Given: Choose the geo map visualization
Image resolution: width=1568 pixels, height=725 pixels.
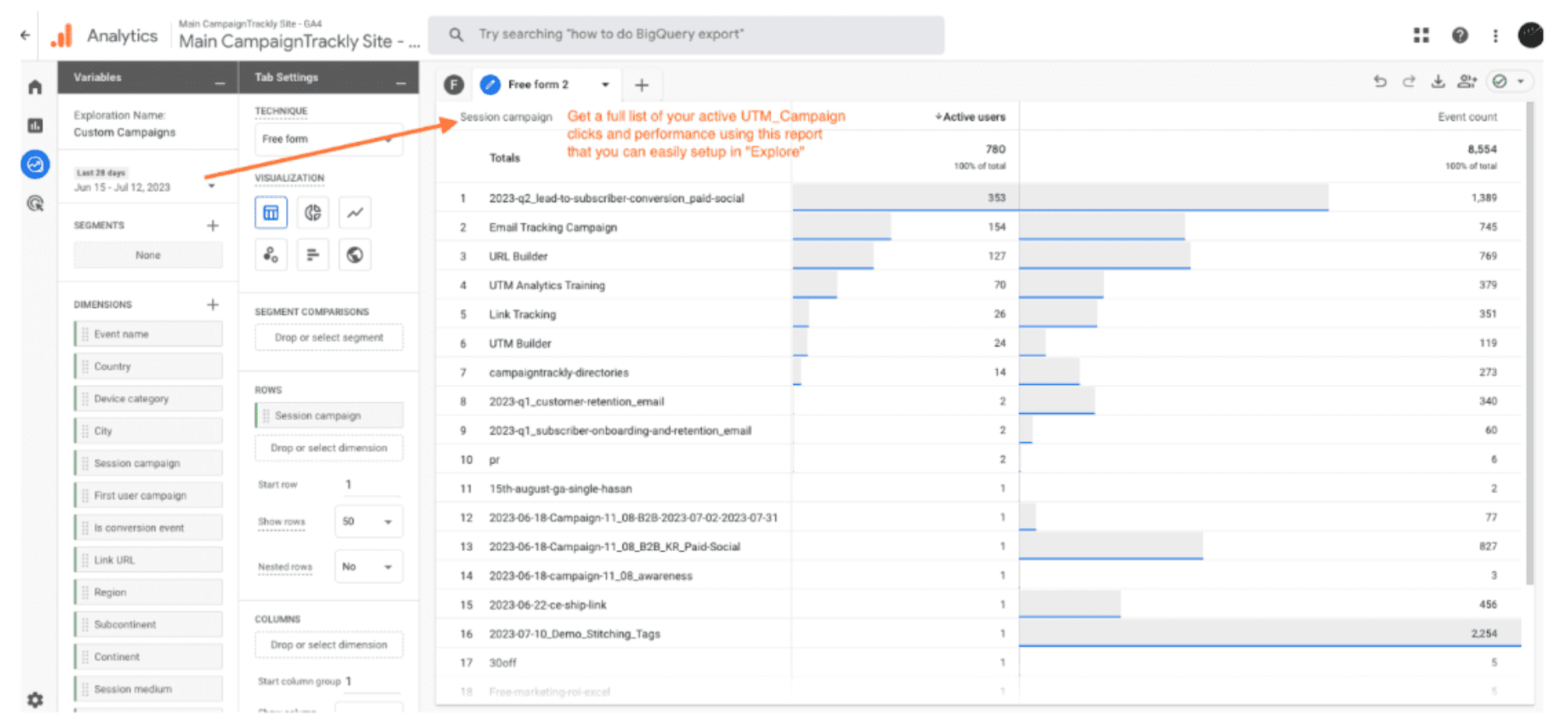Looking at the screenshot, I should point(355,255).
